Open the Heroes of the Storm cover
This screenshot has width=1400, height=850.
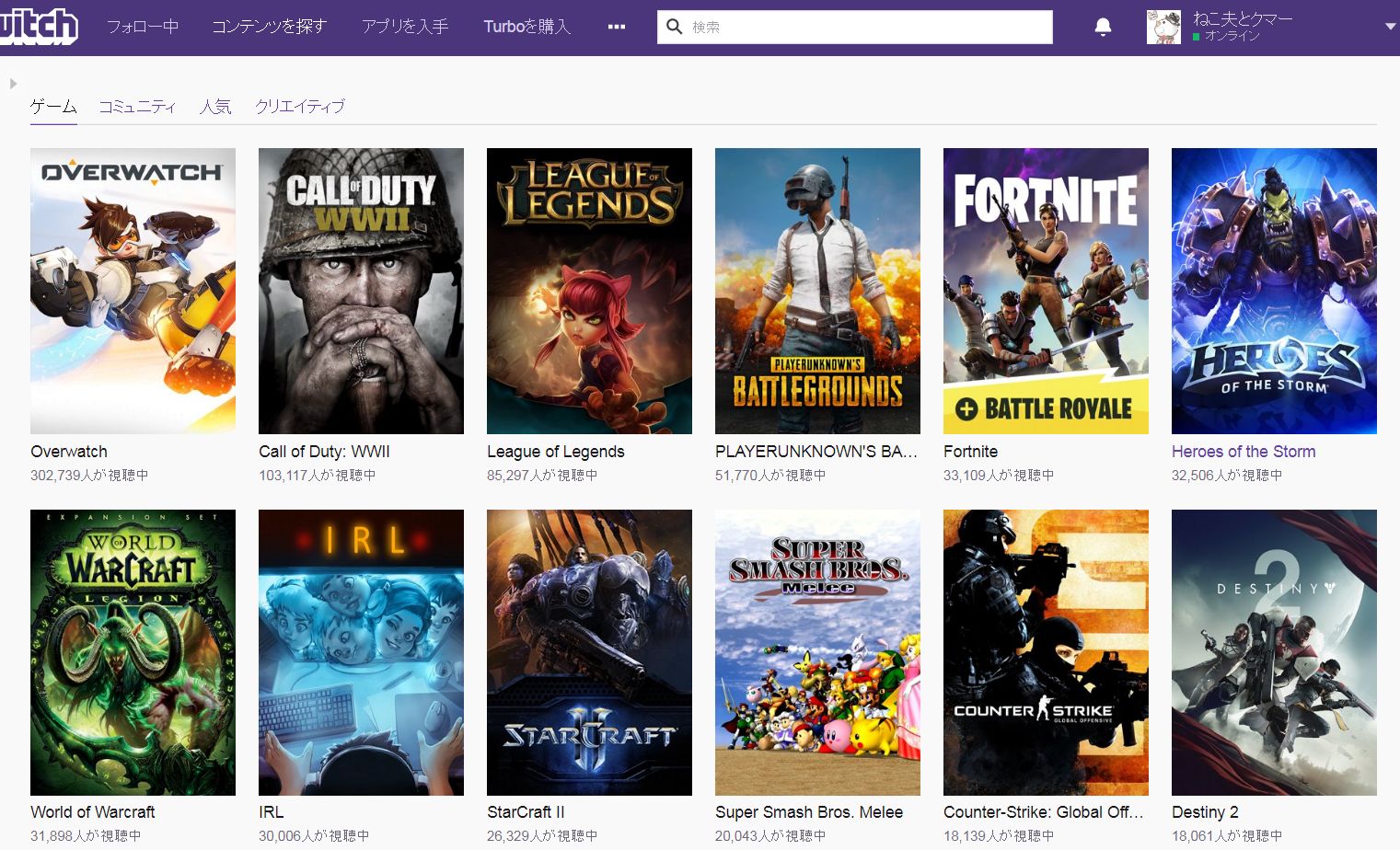point(1274,291)
